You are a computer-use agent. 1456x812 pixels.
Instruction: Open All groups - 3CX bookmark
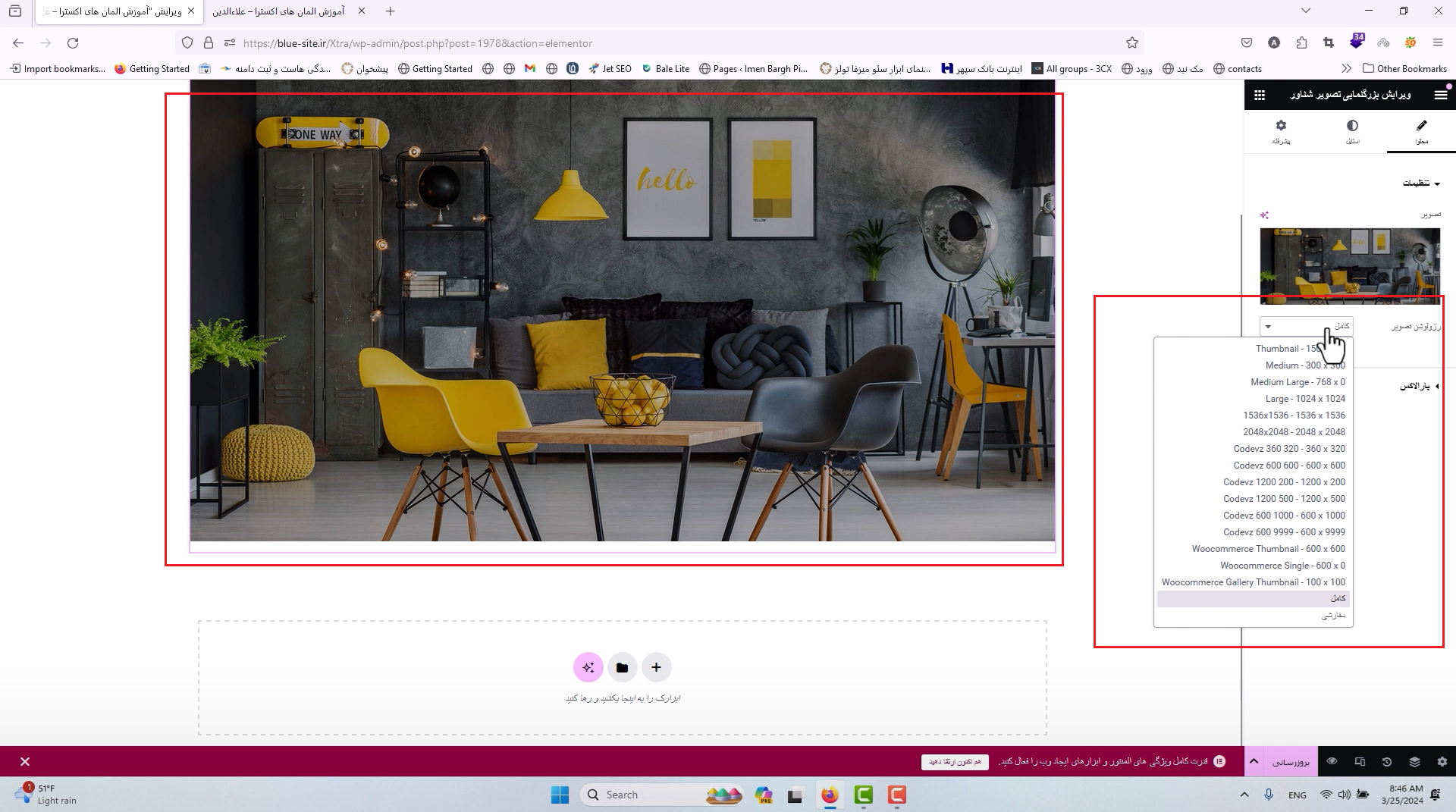1072,69
